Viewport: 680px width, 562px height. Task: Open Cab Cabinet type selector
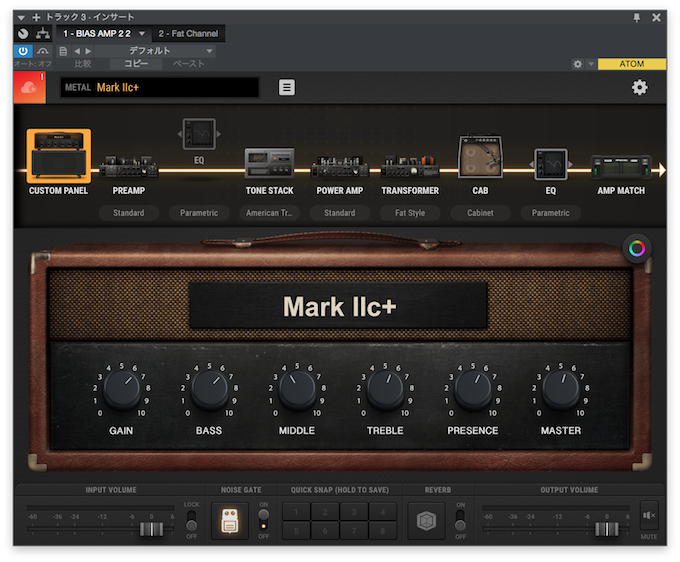click(x=481, y=213)
